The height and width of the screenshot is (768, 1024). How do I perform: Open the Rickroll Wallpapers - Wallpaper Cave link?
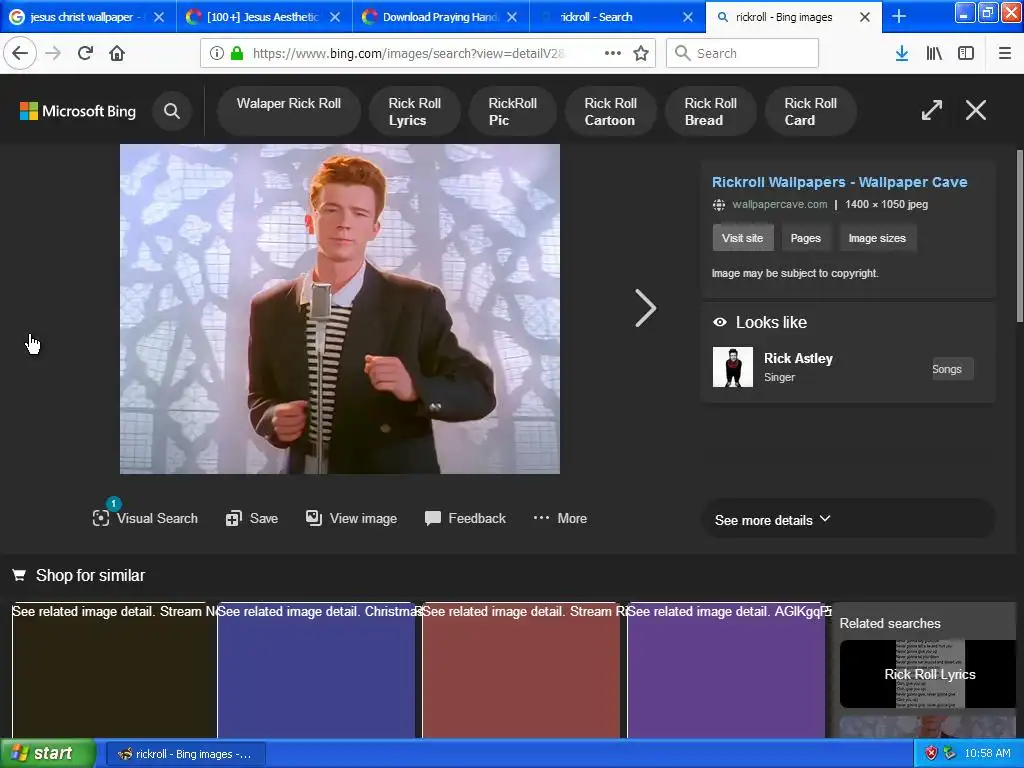click(839, 182)
